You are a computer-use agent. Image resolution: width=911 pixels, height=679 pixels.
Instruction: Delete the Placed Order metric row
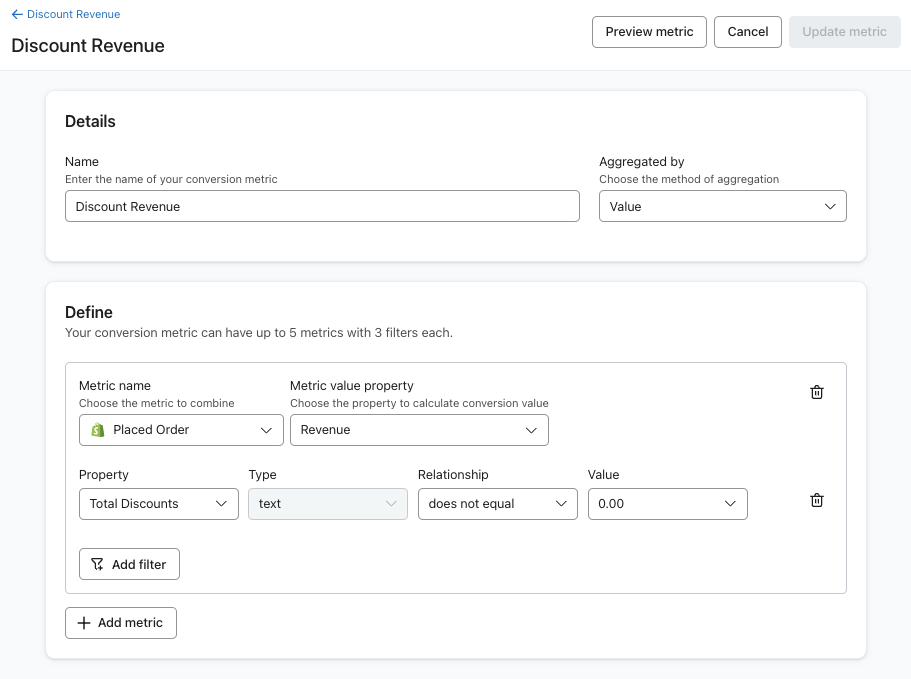[x=817, y=392]
